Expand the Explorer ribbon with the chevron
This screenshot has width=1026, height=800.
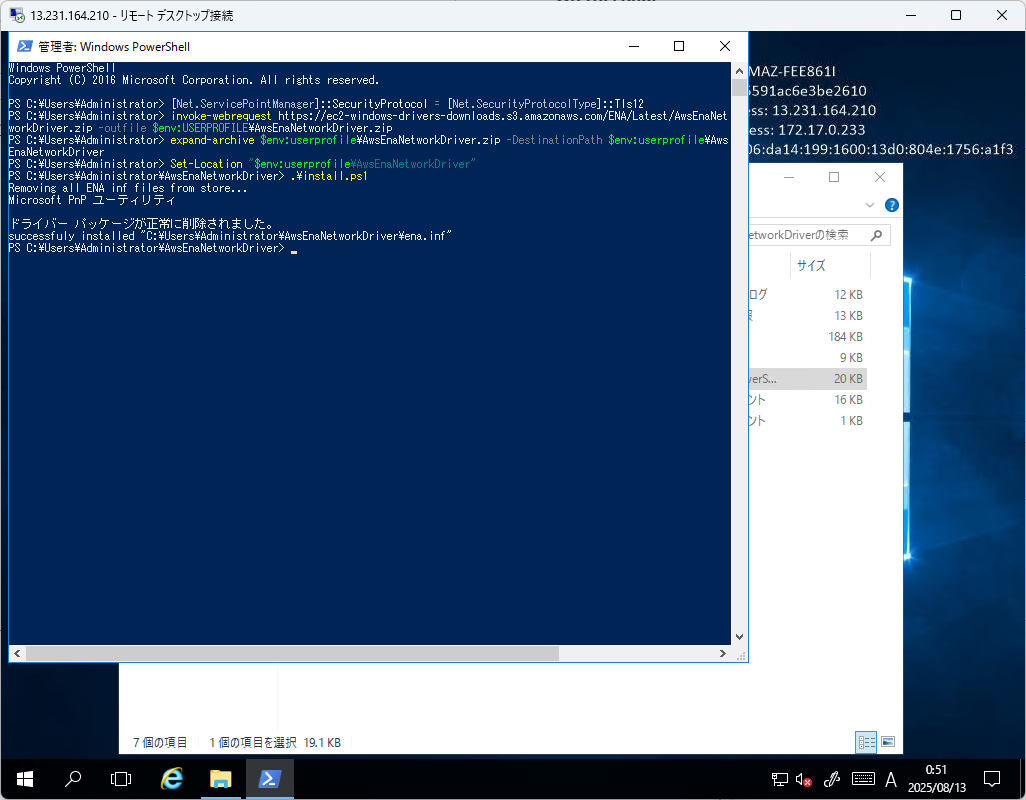tap(868, 204)
